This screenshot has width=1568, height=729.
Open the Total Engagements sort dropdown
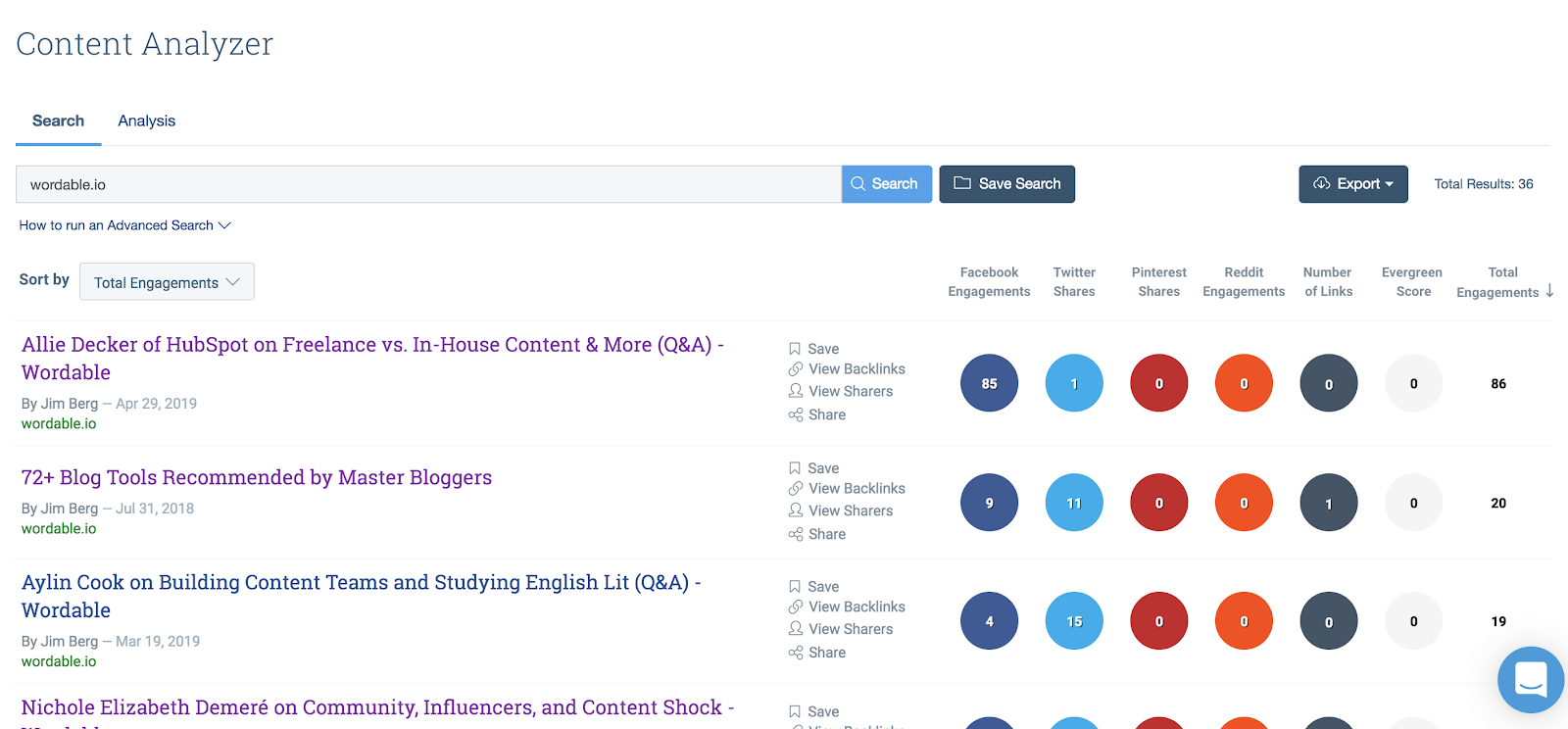point(167,282)
